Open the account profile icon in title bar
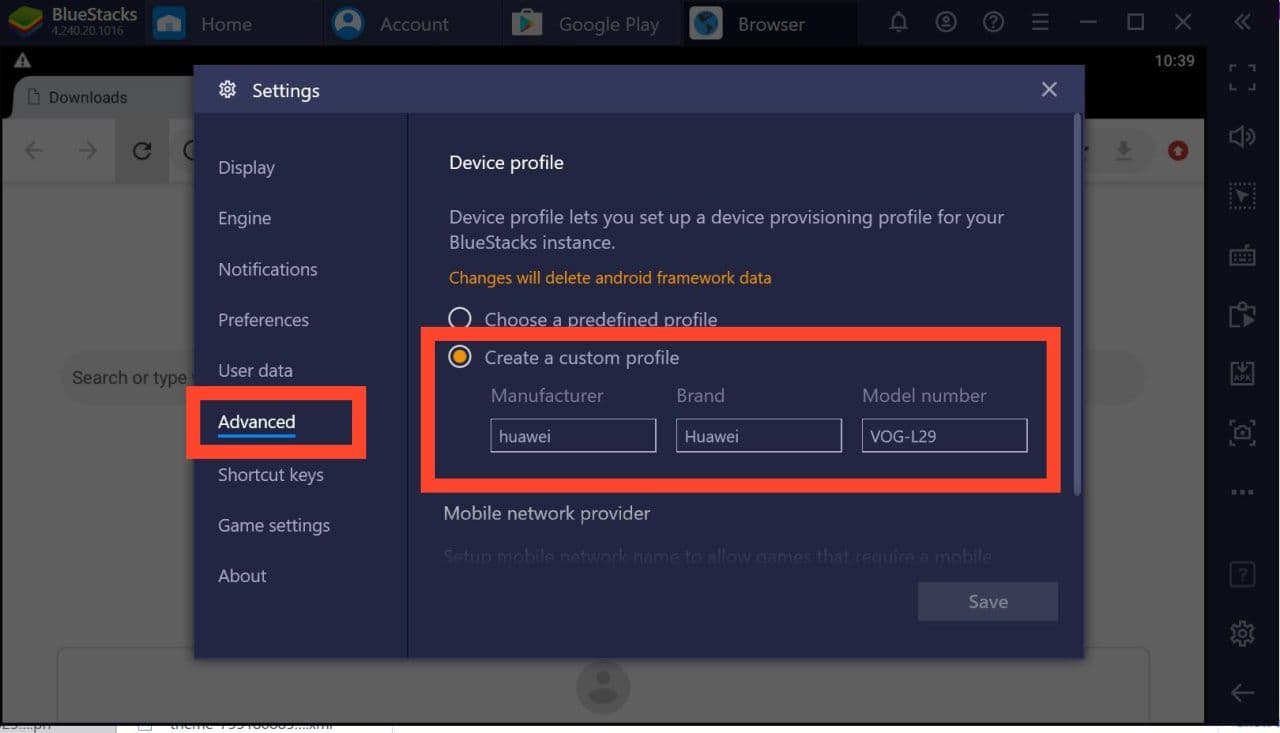 pyautogui.click(x=945, y=22)
